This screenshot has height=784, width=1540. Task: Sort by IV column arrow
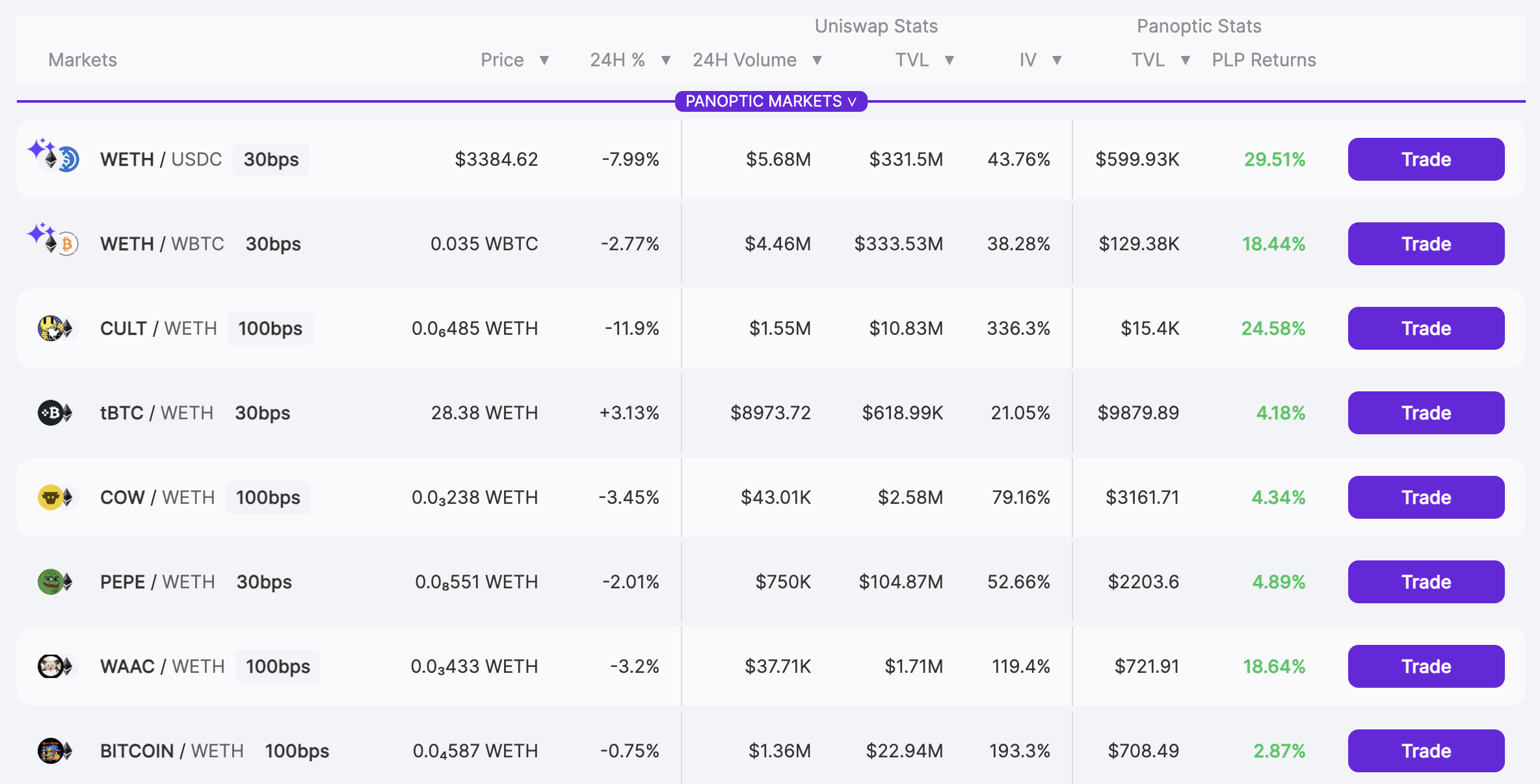pyautogui.click(x=1057, y=60)
